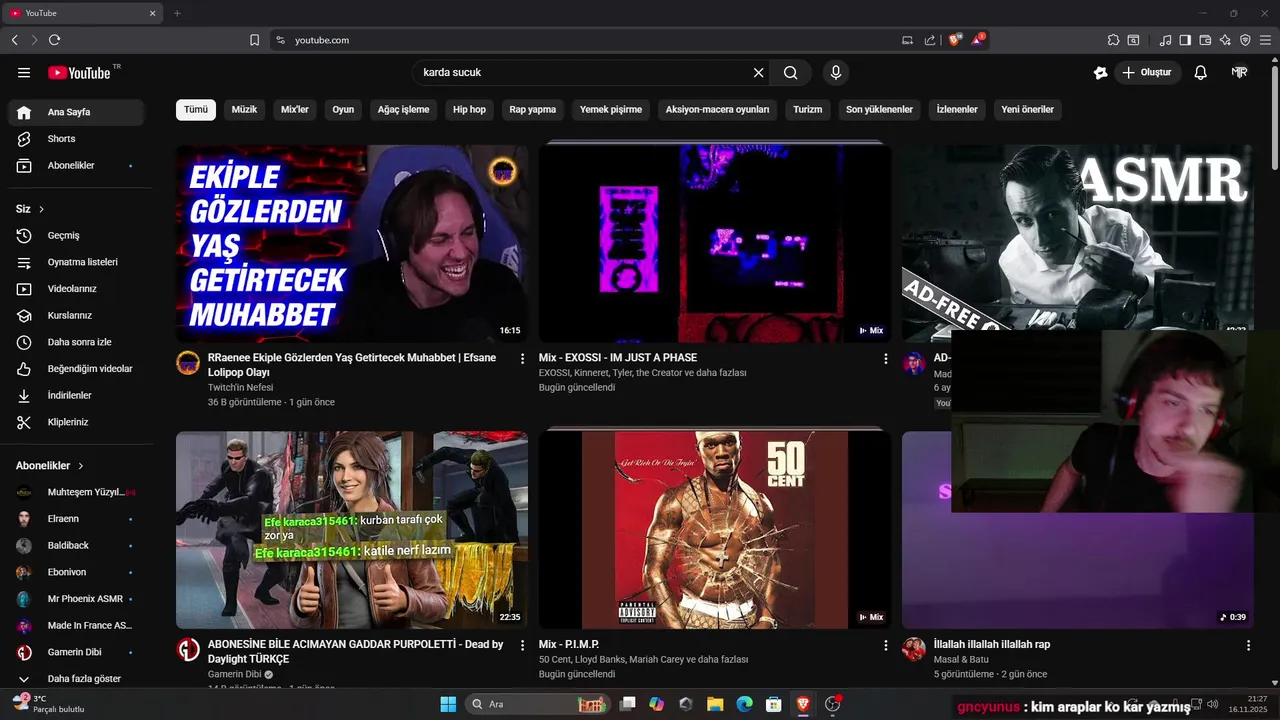Click the magnifier search button
Image resolution: width=1280 pixels, height=720 pixels.
click(x=791, y=73)
